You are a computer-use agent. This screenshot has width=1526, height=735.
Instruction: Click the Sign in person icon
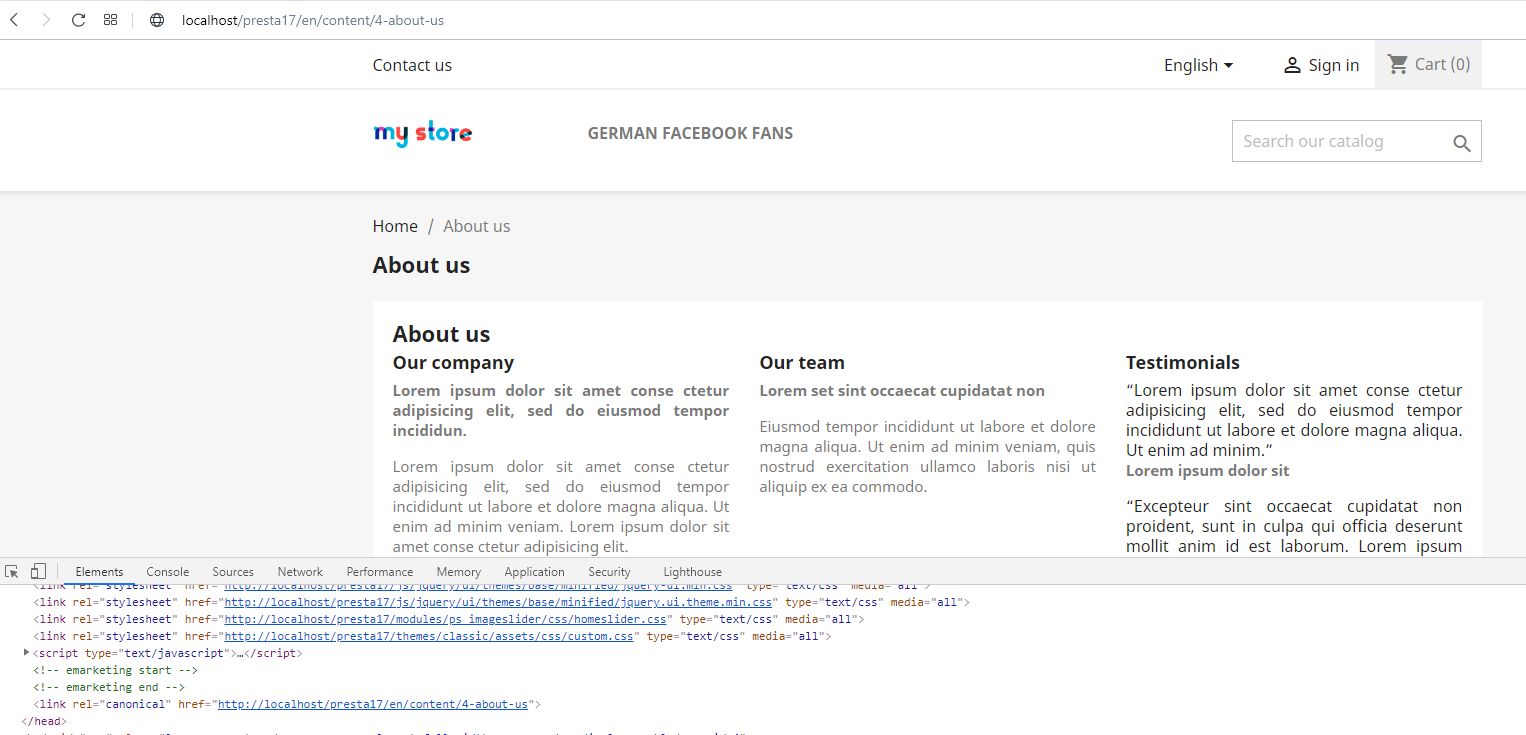coord(1293,65)
